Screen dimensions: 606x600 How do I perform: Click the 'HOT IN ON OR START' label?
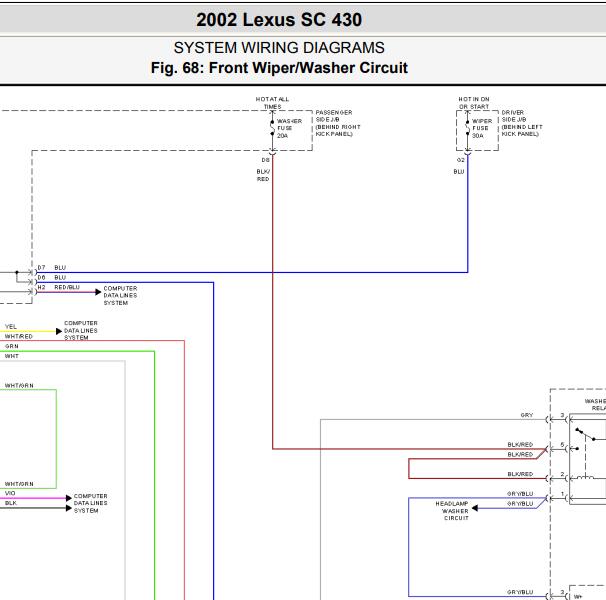[474, 103]
